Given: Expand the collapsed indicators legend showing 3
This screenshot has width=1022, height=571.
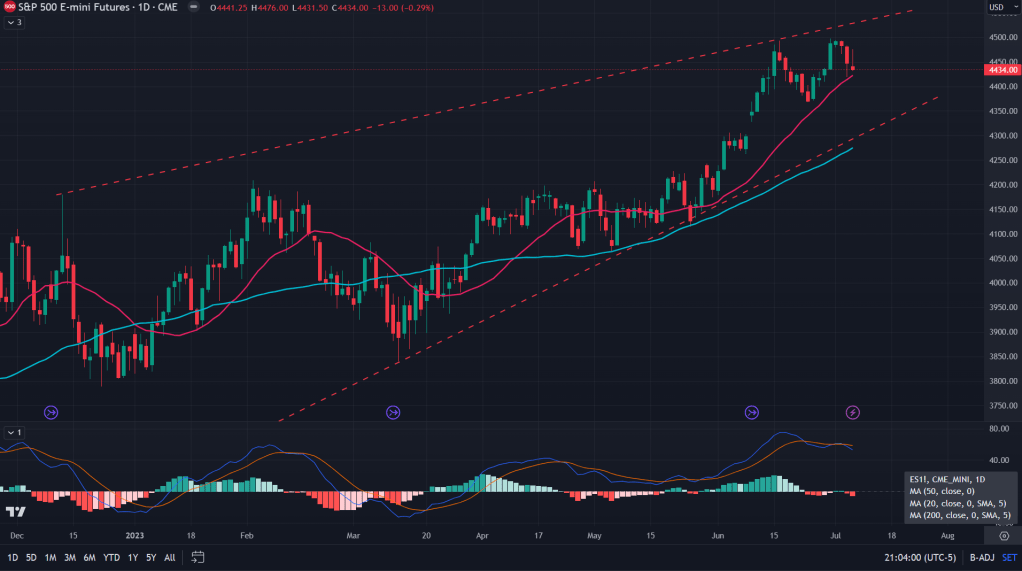Looking at the screenshot, I should click(14, 23).
